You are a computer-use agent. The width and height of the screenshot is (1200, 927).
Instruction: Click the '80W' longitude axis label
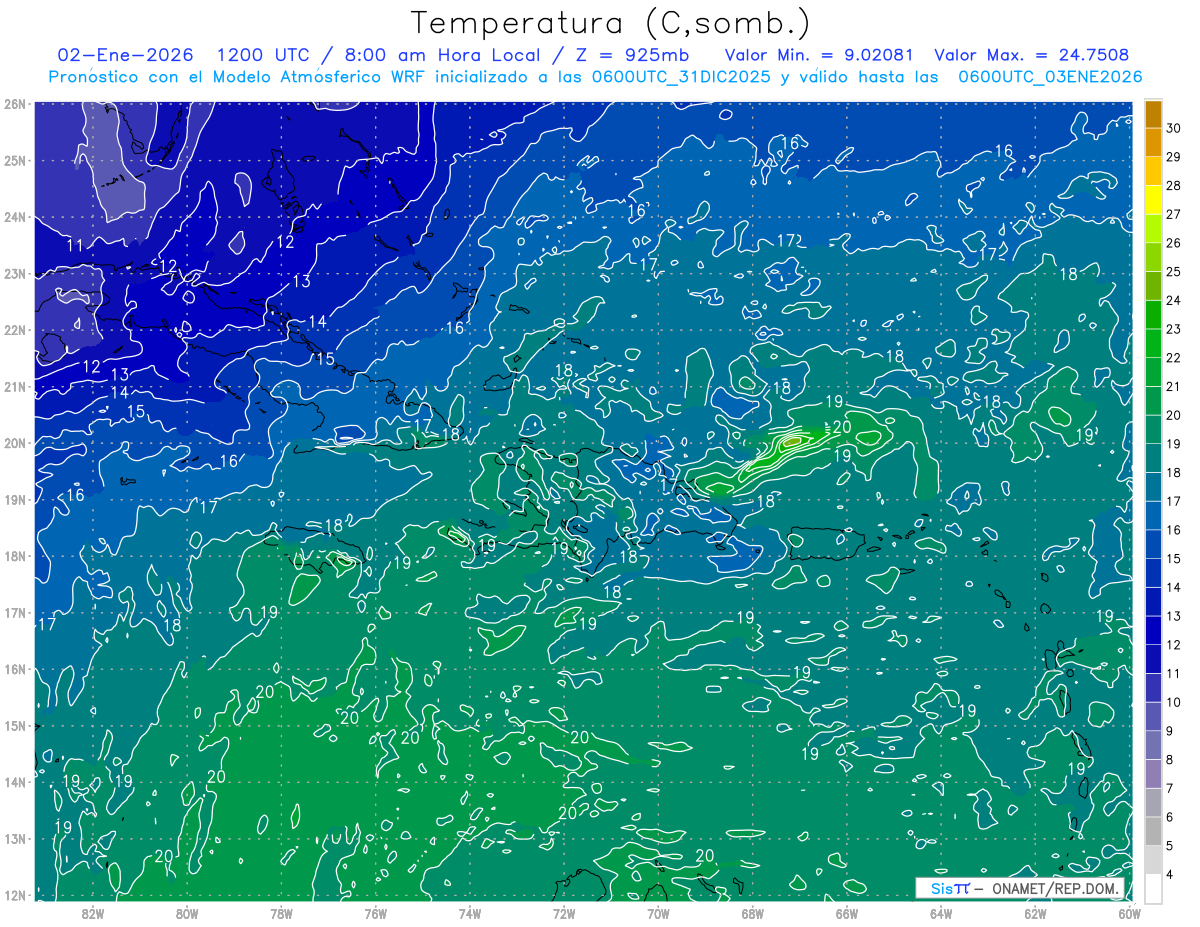click(x=187, y=913)
